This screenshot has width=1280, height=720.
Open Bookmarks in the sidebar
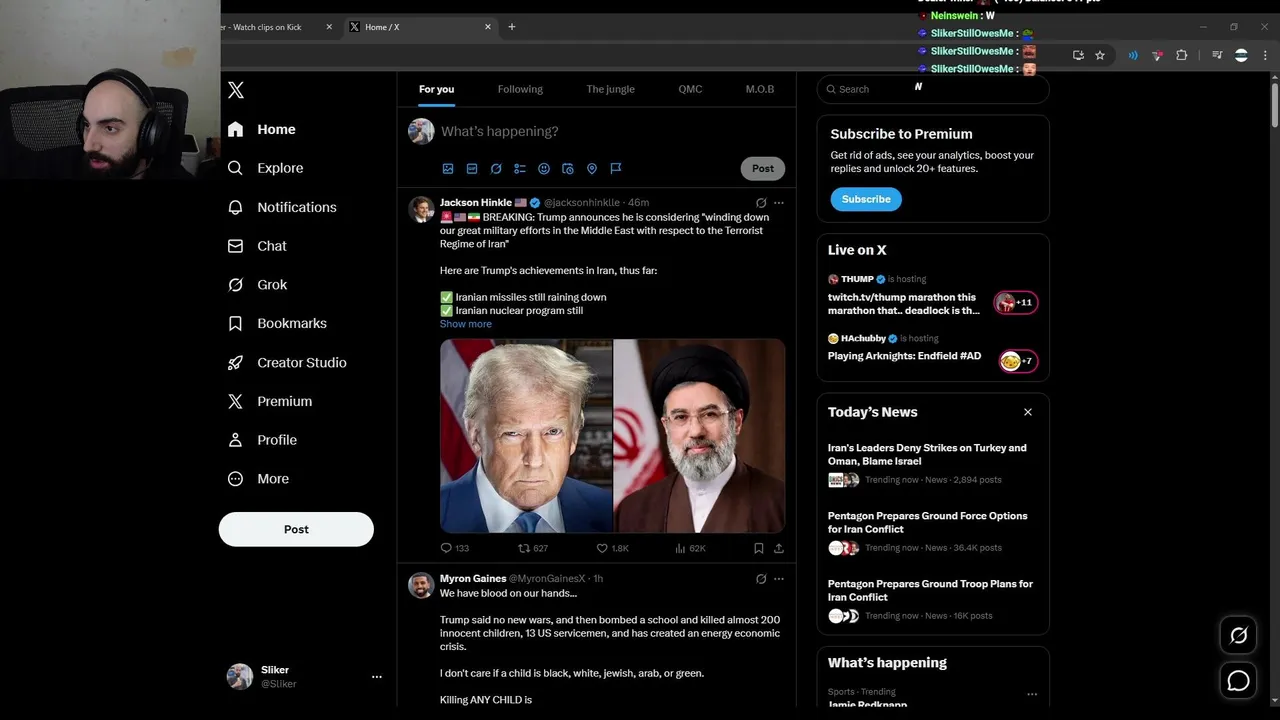(278, 324)
